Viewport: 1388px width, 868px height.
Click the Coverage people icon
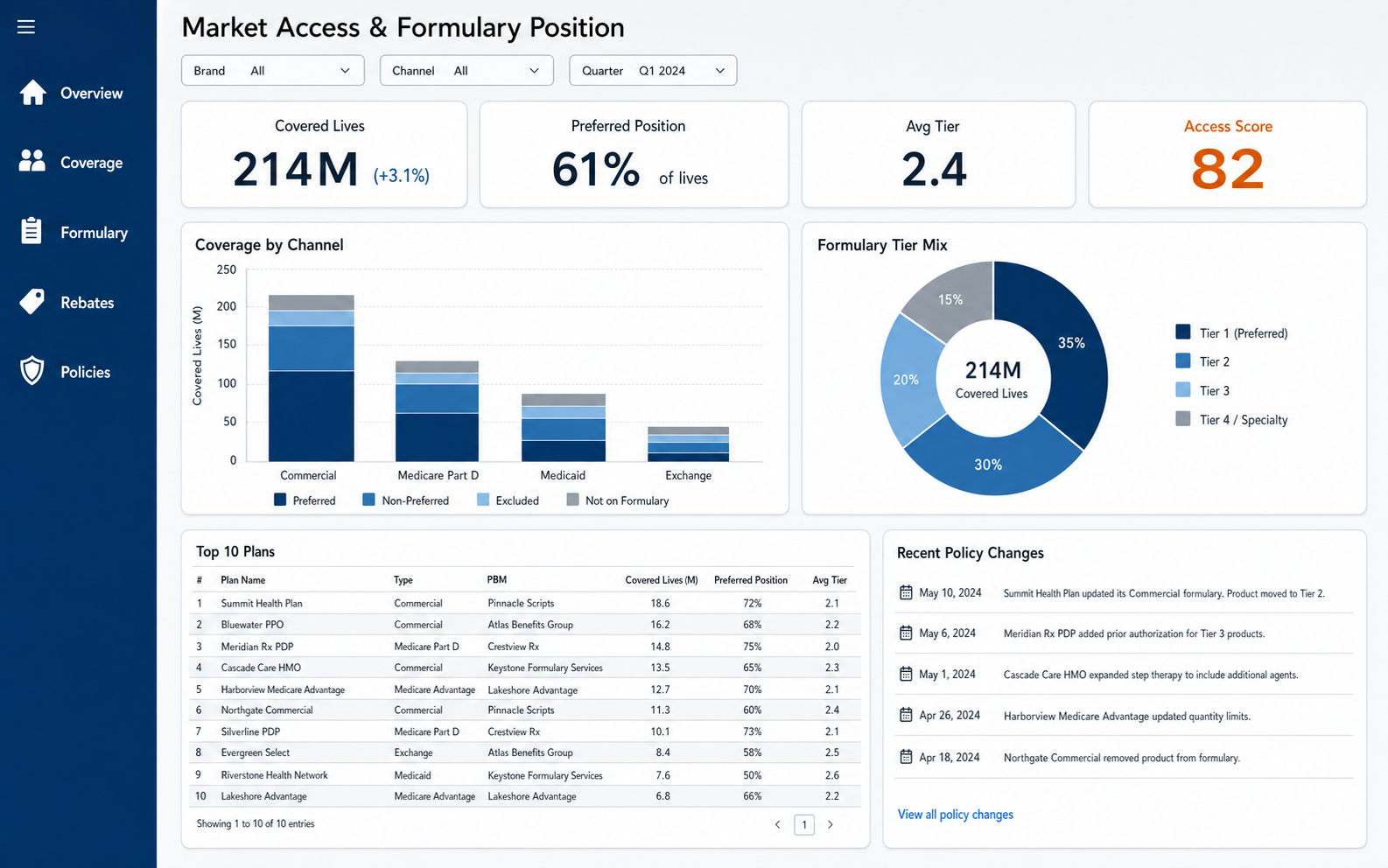coord(32,161)
